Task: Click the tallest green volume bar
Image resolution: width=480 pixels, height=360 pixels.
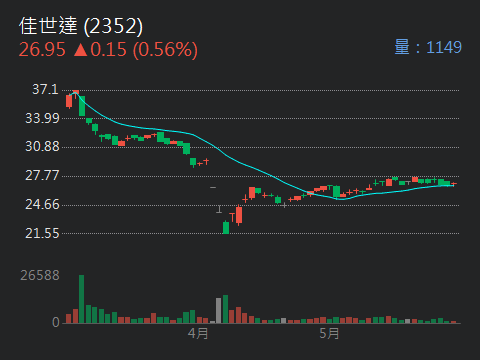Action: tap(82, 299)
